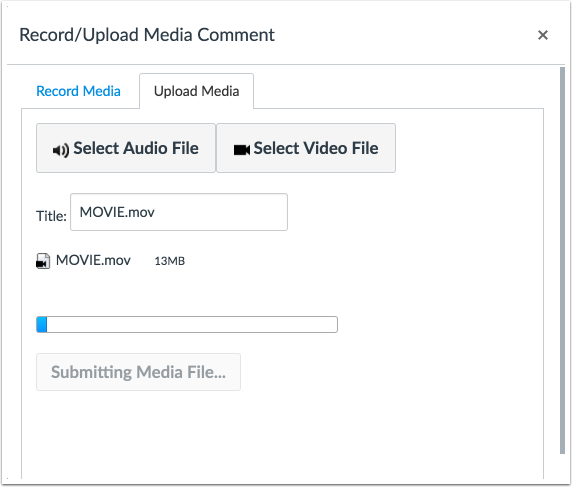Click the empty tab strip area right of Upload Media
The height and width of the screenshot is (487, 572).
[x=398, y=91]
